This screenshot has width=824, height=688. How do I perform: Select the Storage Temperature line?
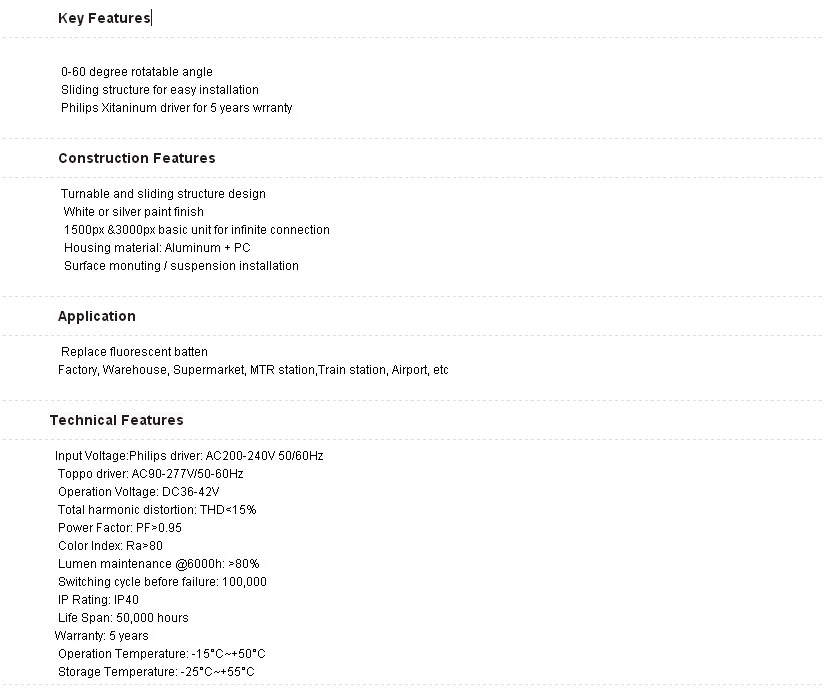tap(156, 672)
